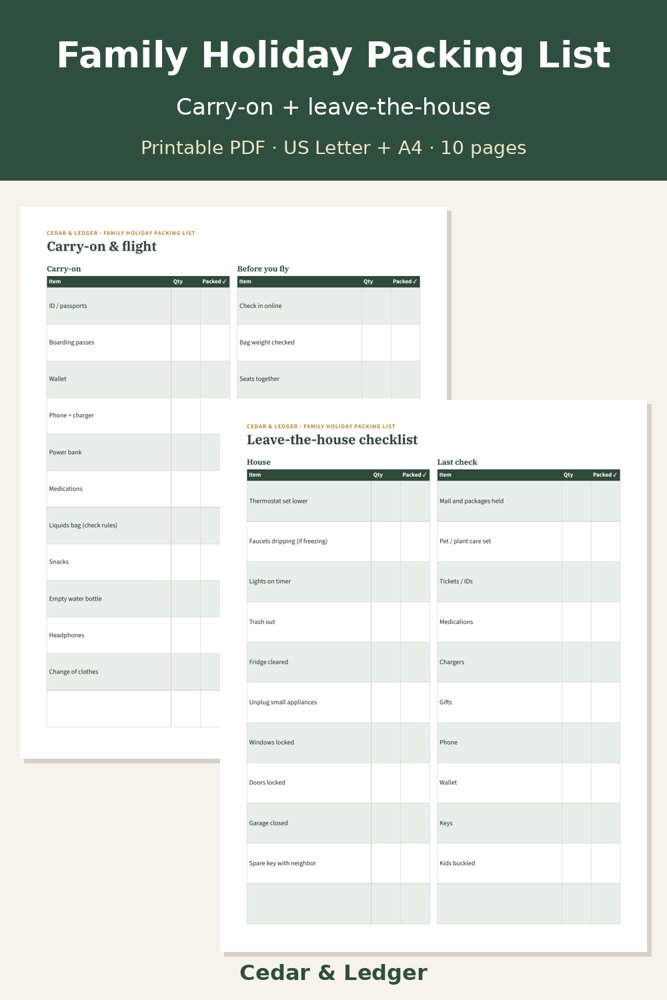Click the "Qty" header of the House table
Screen dimensions: 667x1000
(378, 475)
